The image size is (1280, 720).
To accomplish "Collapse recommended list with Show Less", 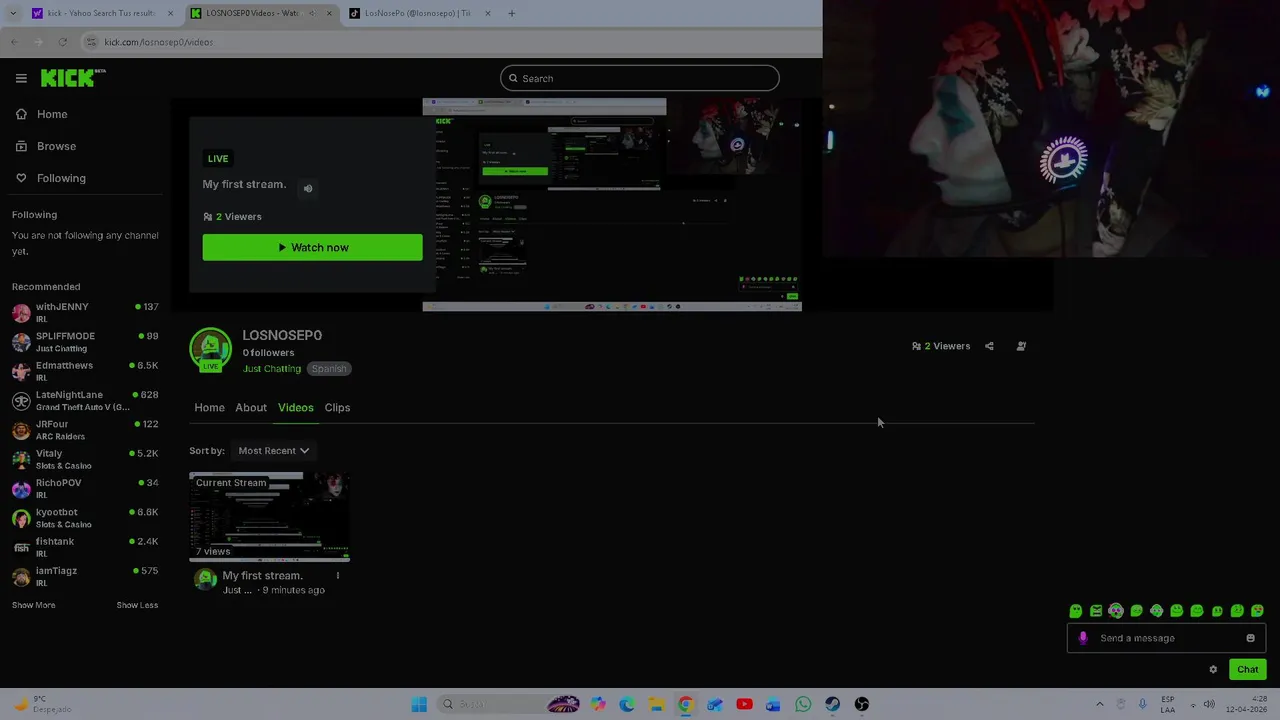I will pos(137,605).
